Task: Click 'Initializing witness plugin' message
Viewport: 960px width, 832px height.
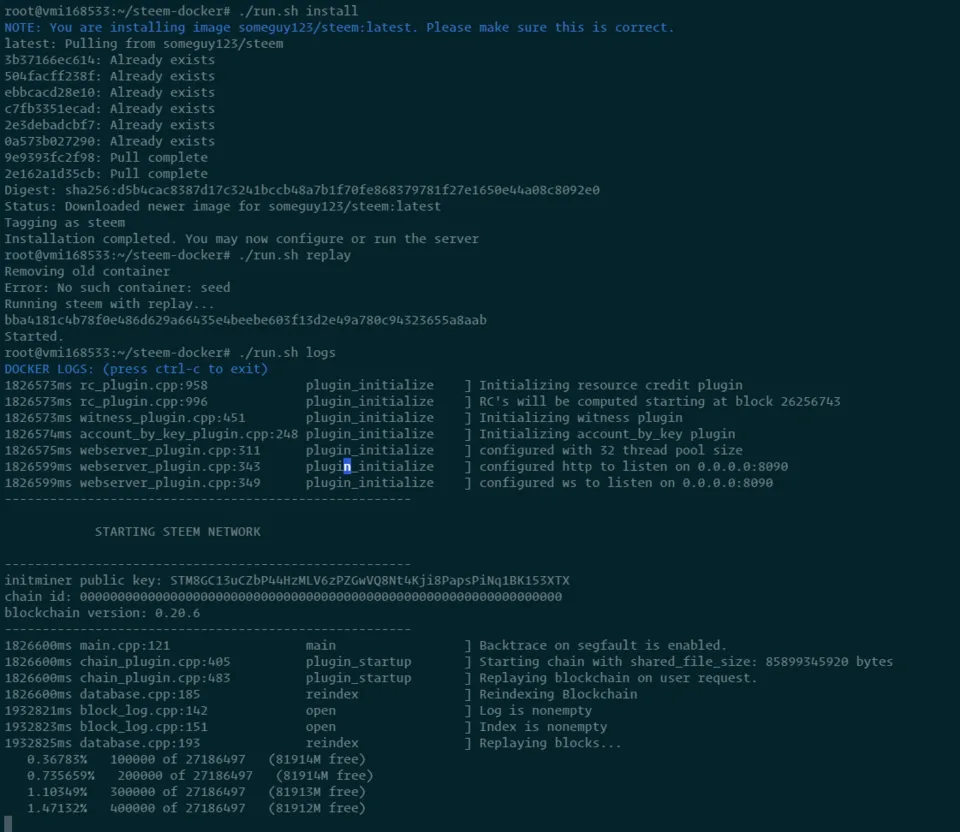Action: (x=580, y=418)
